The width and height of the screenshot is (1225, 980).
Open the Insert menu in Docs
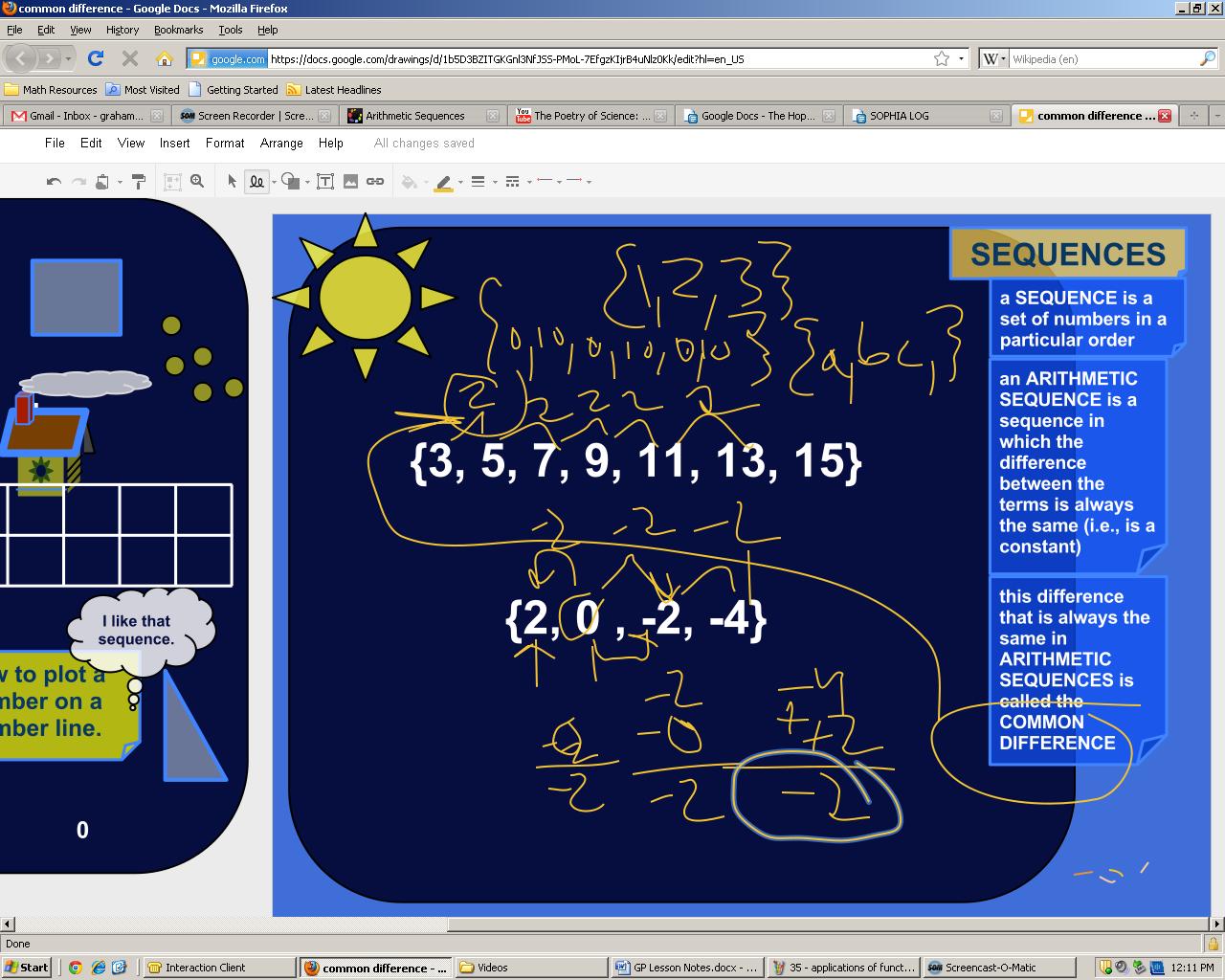pos(174,143)
